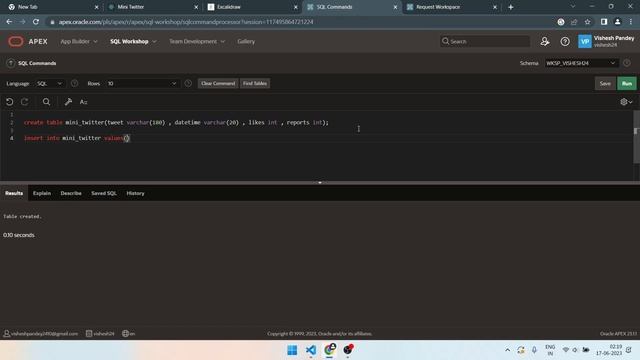The height and width of the screenshot is (360, 640).
Task: Click the editor vertical scrollbar
Action: [x=636, y=137]
